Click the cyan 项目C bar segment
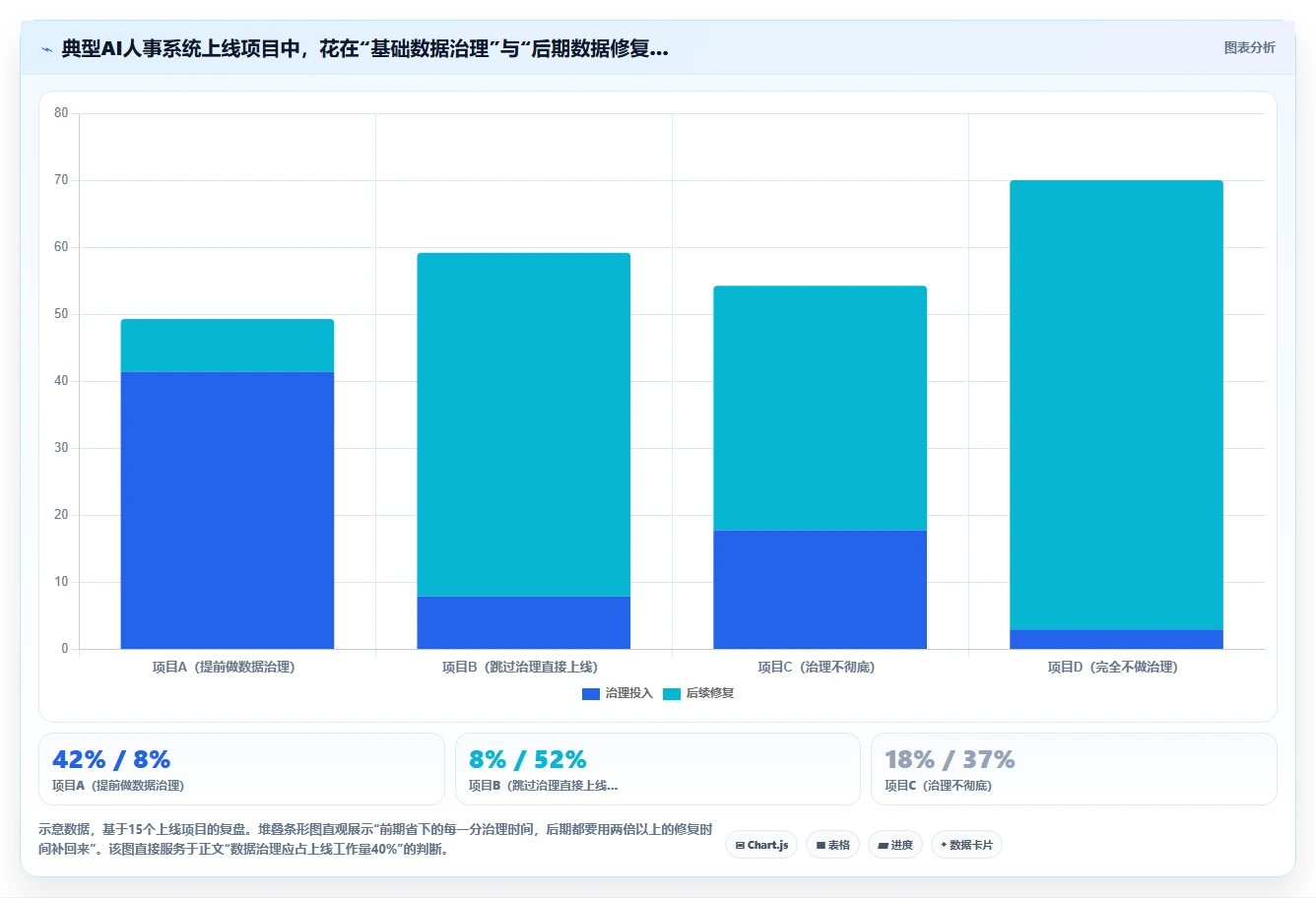This screenshot has width=1316, height=898. click(x=821, y=408)
